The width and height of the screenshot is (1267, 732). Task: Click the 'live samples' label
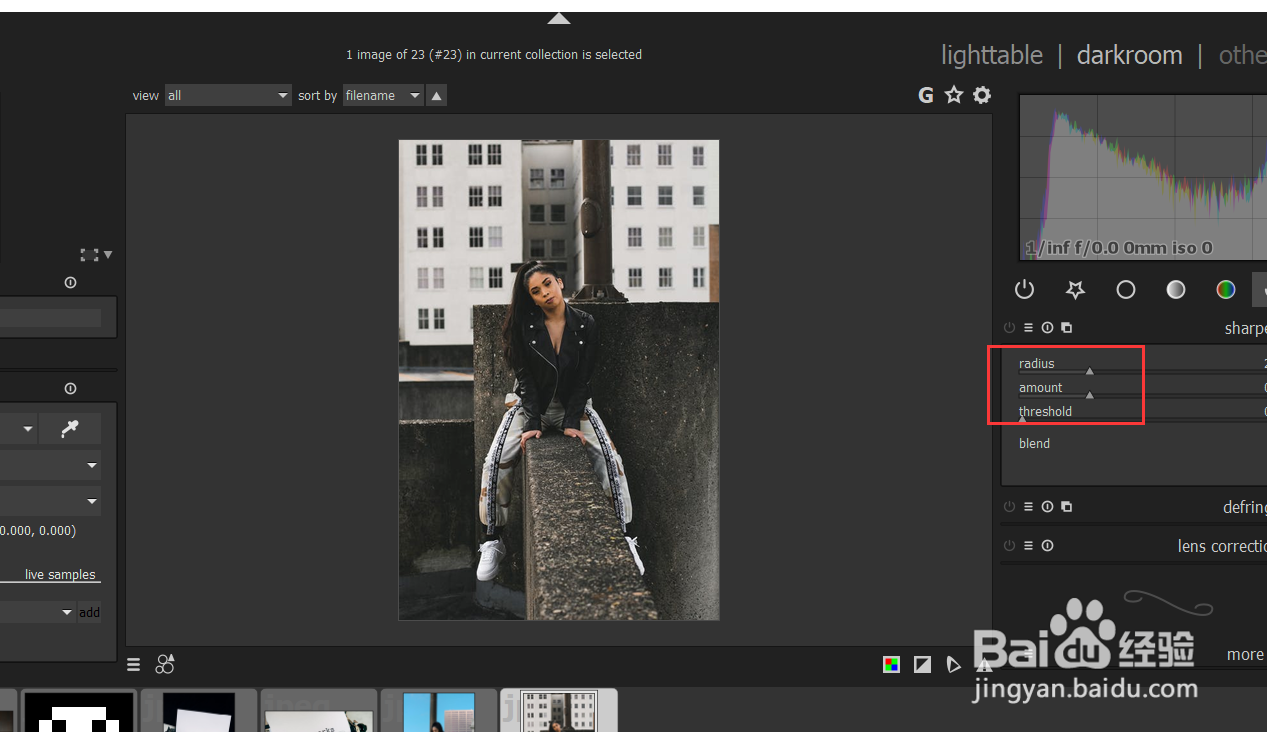(60, 575)
